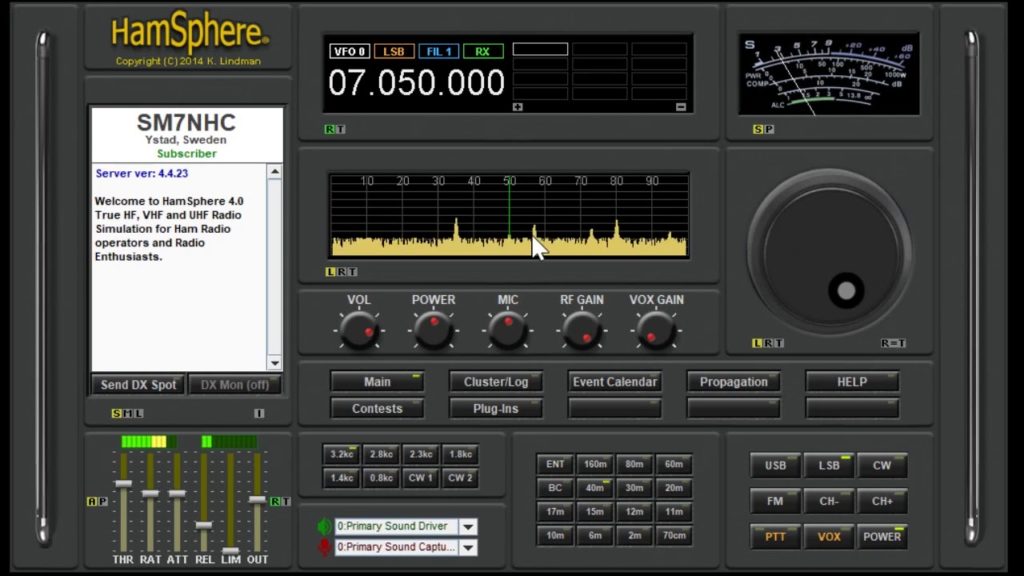Toggle the RX indicator in display
Image resolution: width=1024 pixels, height=576 pixels.
(483, 52)
